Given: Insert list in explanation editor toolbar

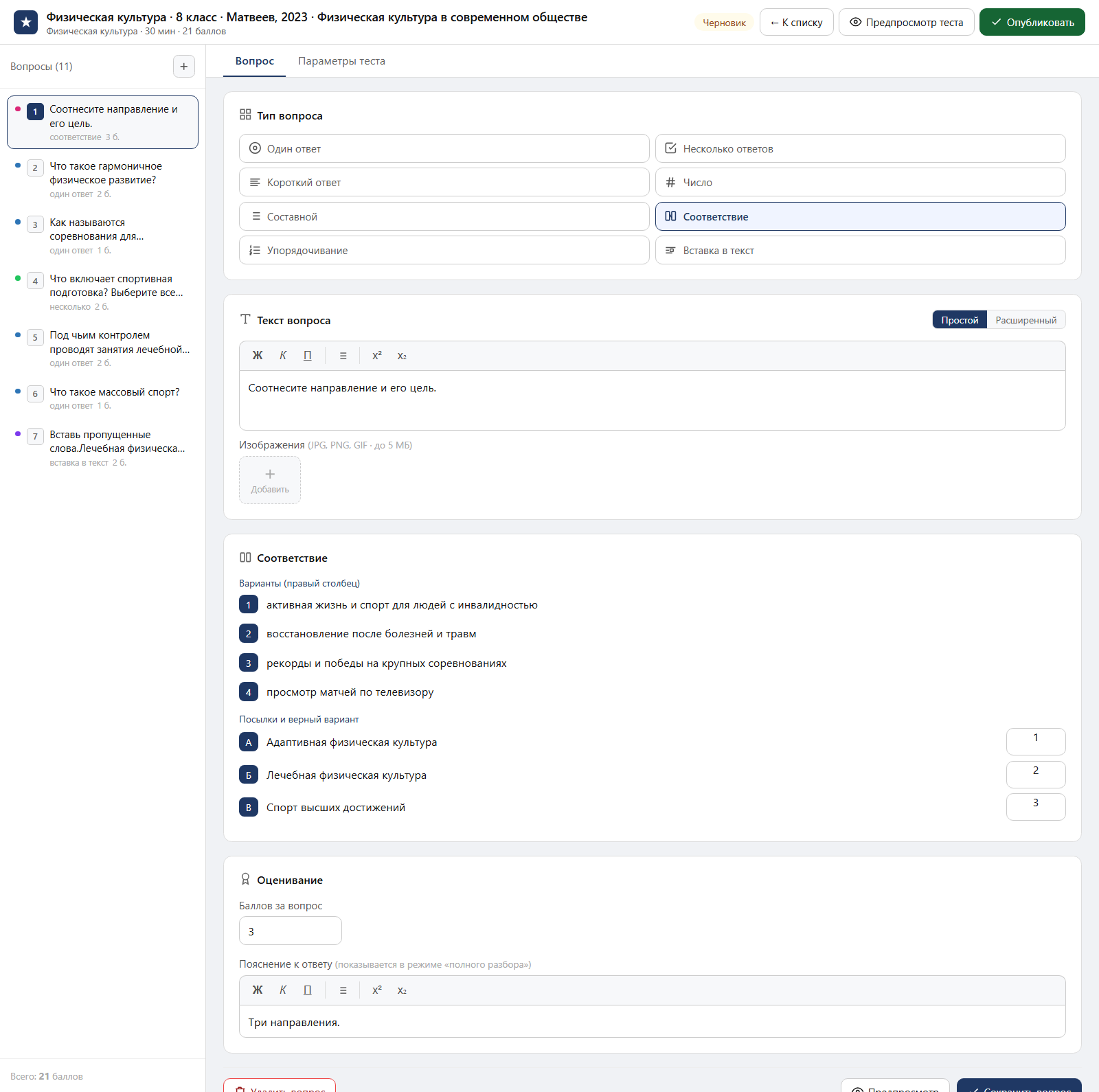Looking at the screenshot, I should tap(343, 990).
